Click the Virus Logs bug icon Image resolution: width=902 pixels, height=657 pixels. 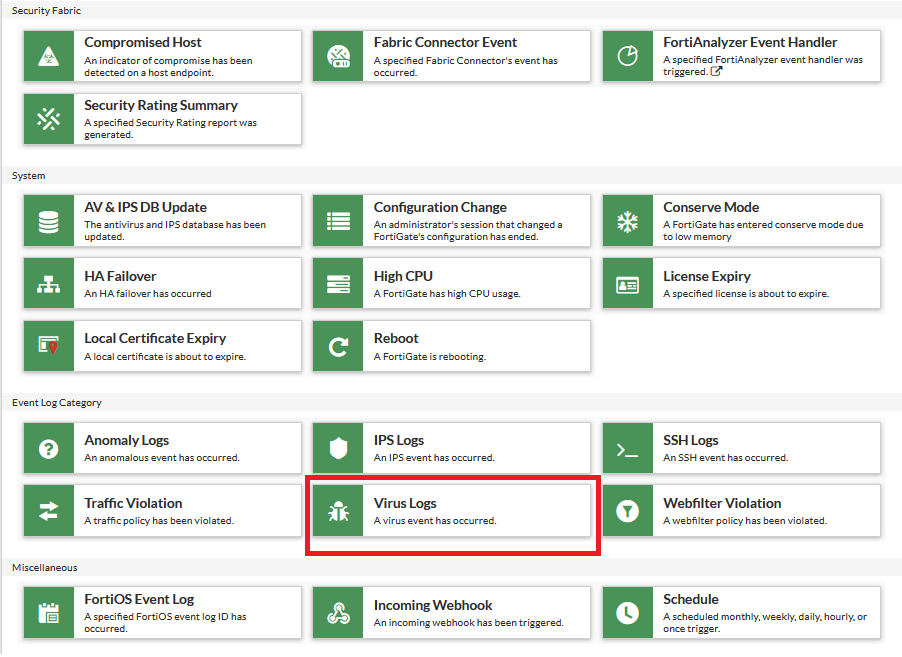click(x=338, y=511)
